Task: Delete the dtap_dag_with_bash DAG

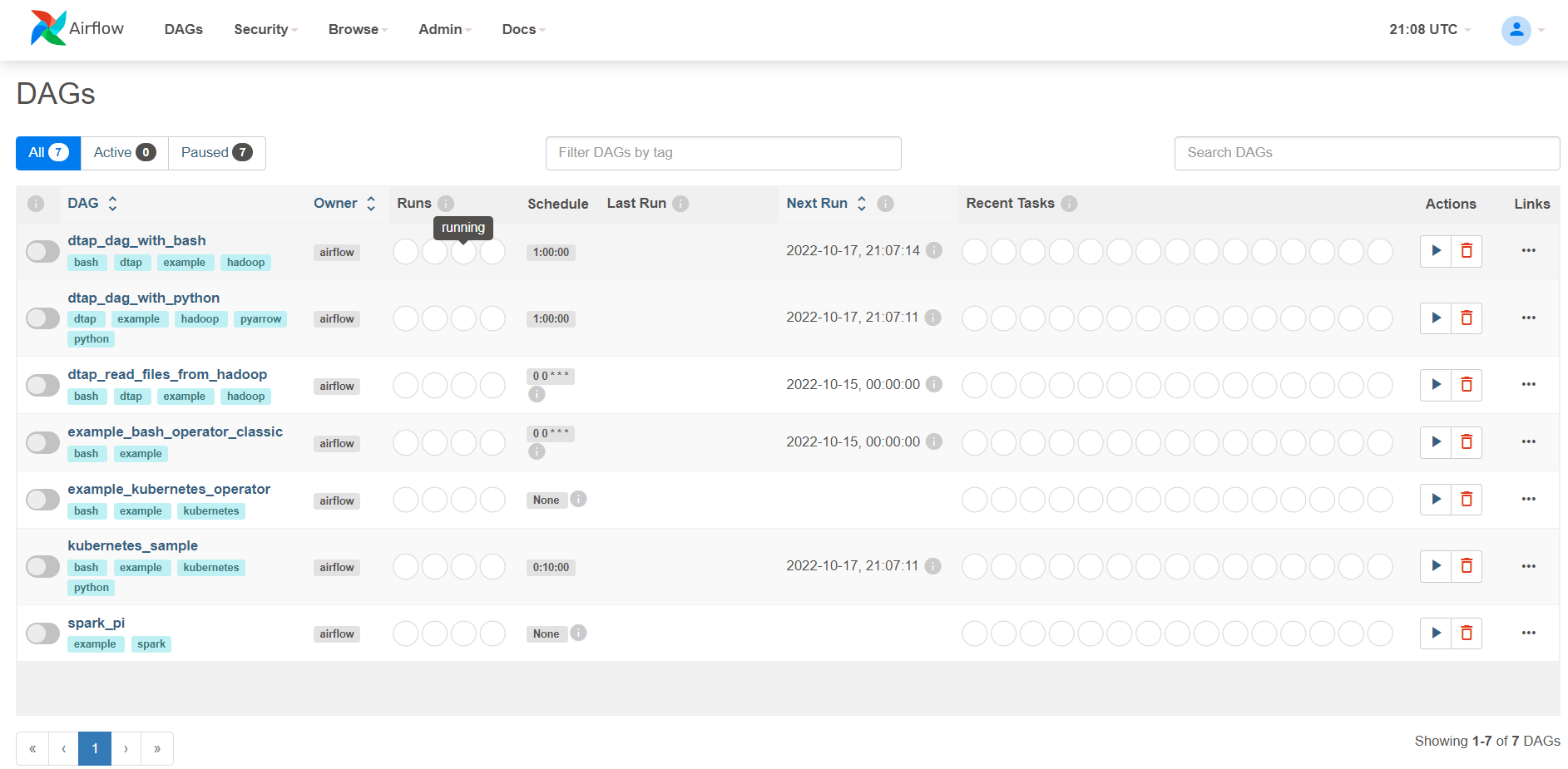Action: tap(1467, 250)
